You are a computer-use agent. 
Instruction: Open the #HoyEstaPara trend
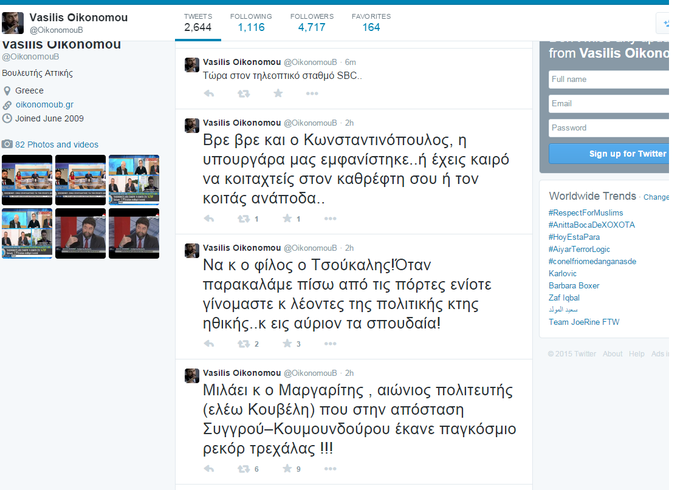(574, 237)
